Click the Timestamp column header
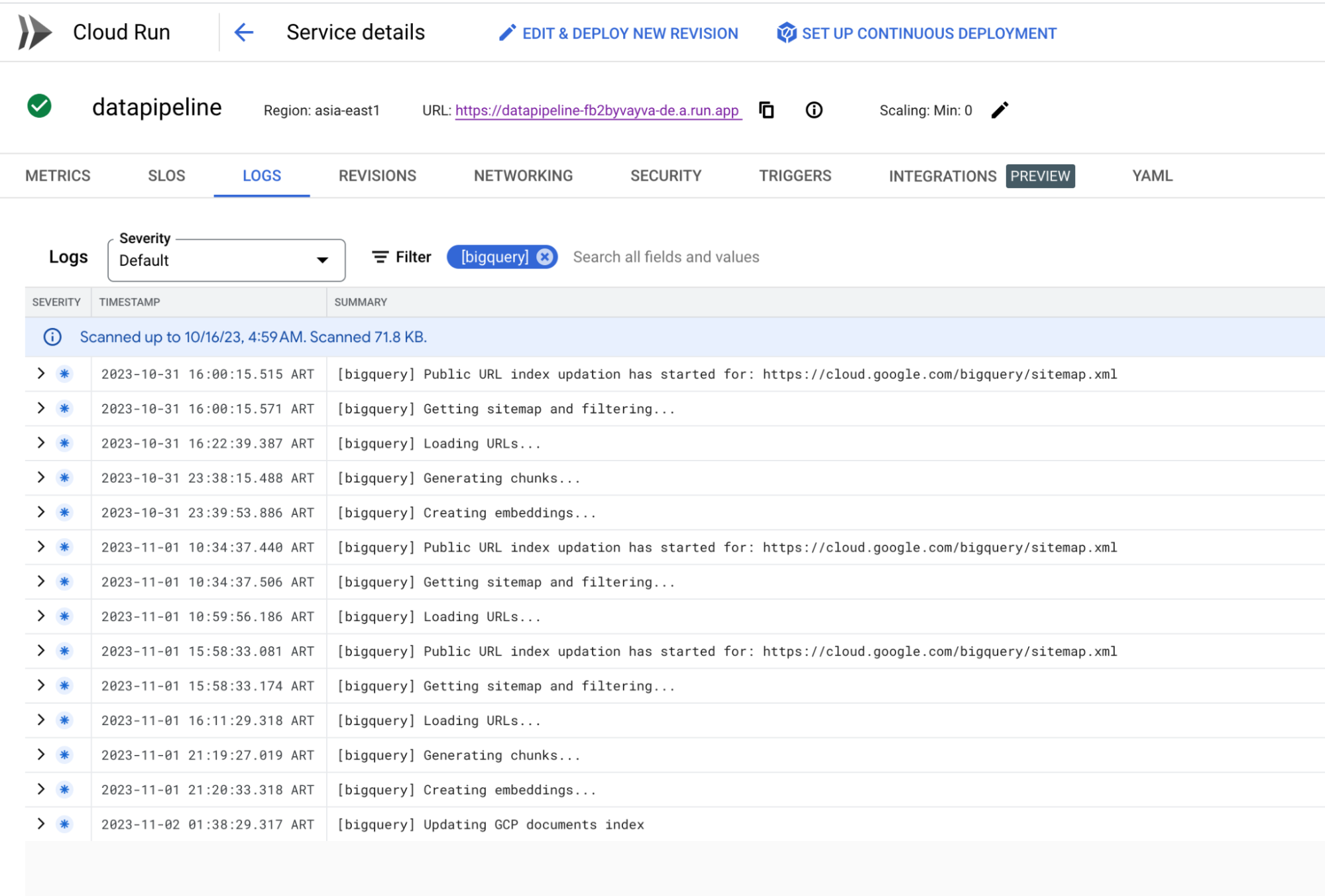Screen dimensions: 1325x896 129,302
